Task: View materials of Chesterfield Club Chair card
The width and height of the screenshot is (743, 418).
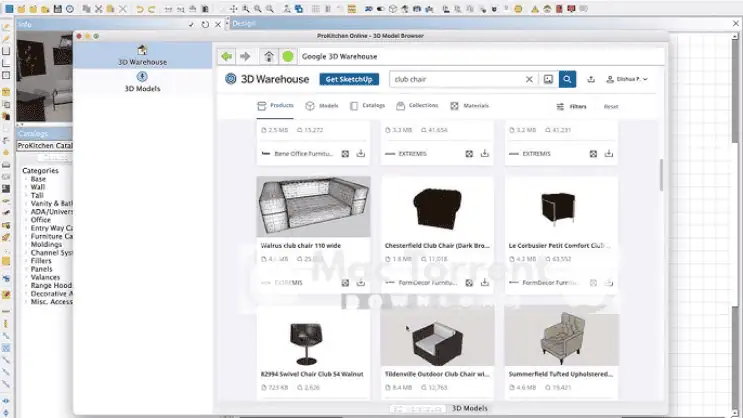Action: (469, 282)
